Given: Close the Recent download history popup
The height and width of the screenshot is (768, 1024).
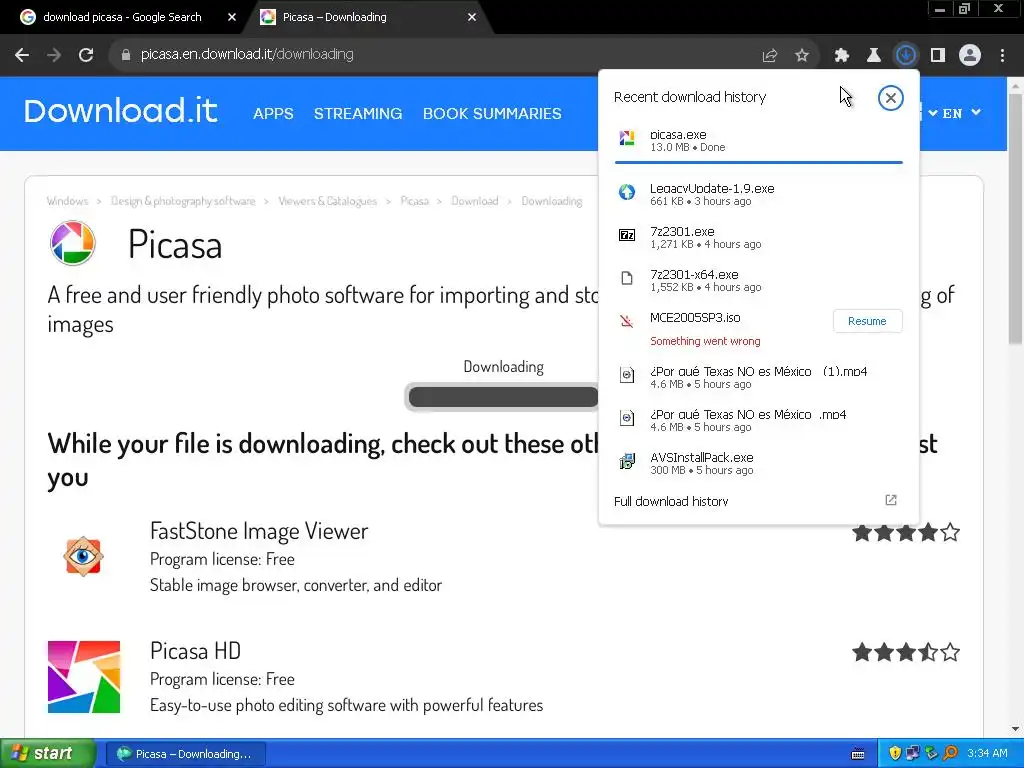Looking at the screenshot, I should (890, 98).
